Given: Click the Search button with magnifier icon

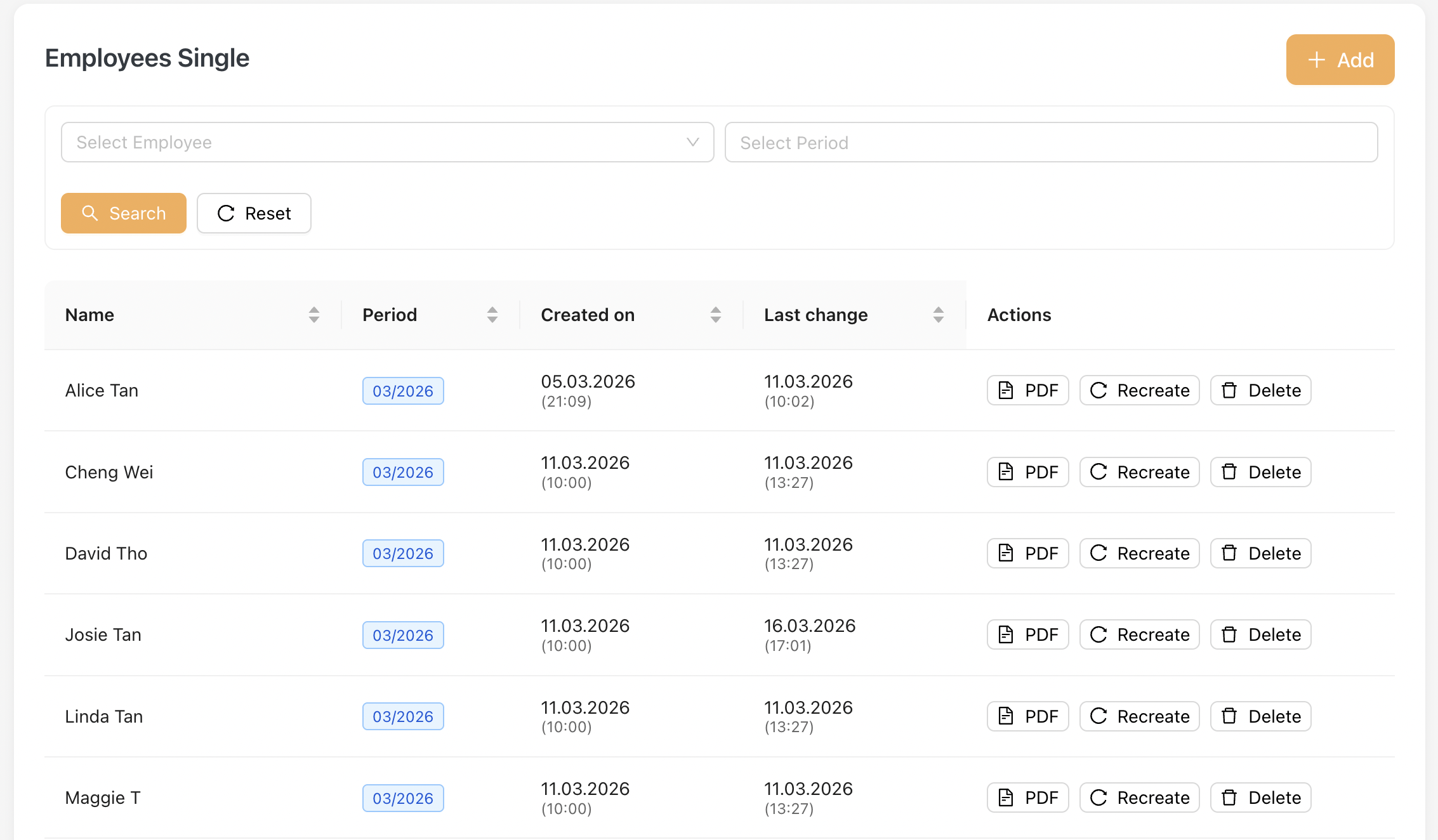Looking at the screenshot, I should (x=124, y=213).
